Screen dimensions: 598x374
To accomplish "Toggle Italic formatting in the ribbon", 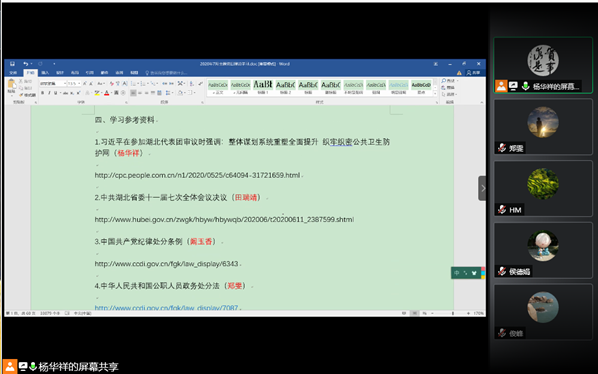I will click(x=49, y=93).
